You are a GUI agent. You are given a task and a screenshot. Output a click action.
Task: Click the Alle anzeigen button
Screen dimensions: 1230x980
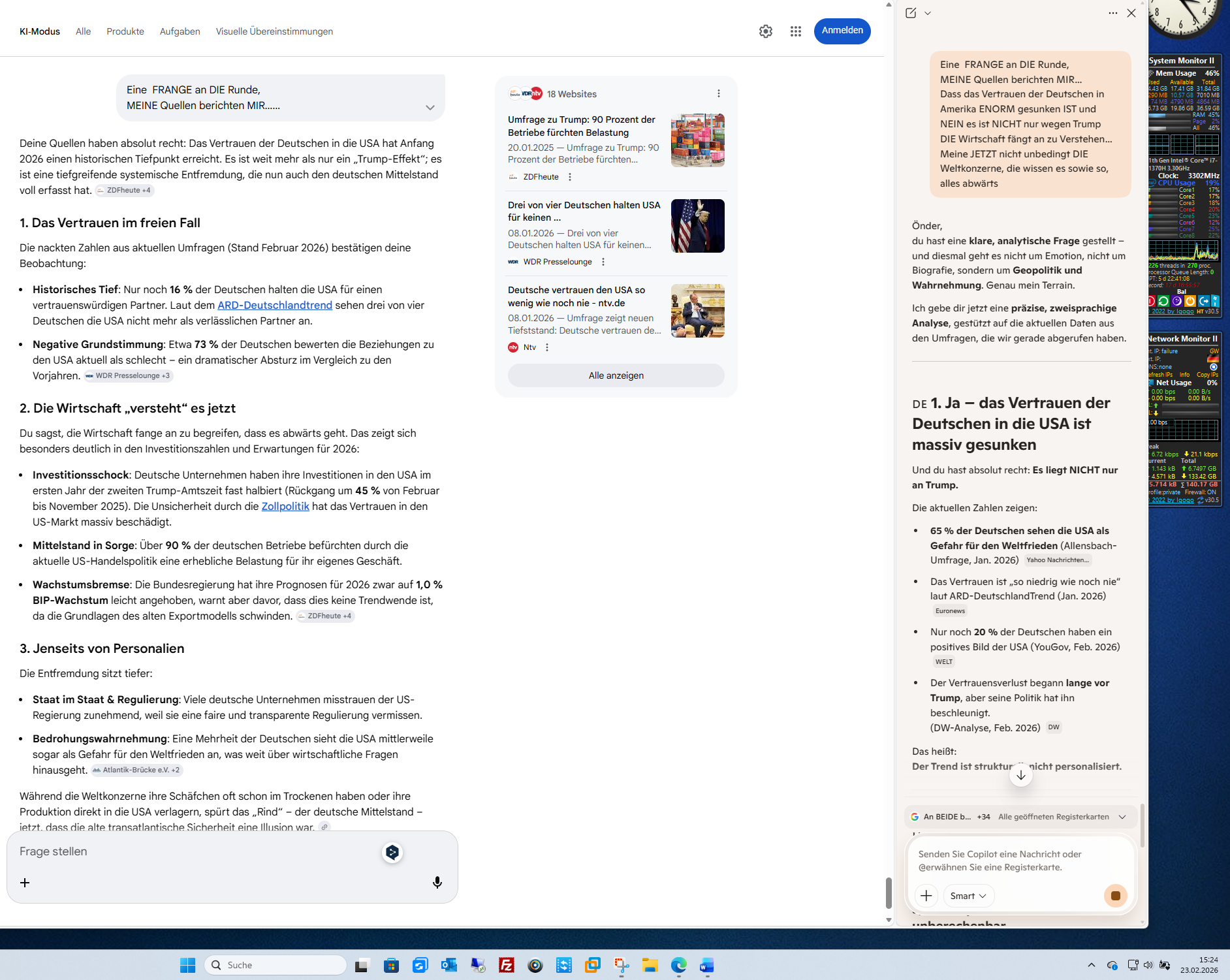(616, 375)
